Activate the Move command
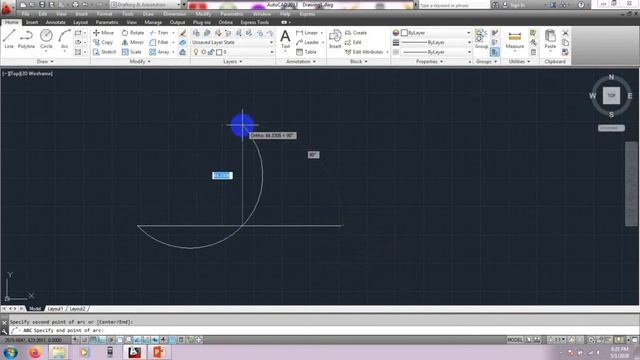This screenshot has width=640, height=360. click(103, 33)
